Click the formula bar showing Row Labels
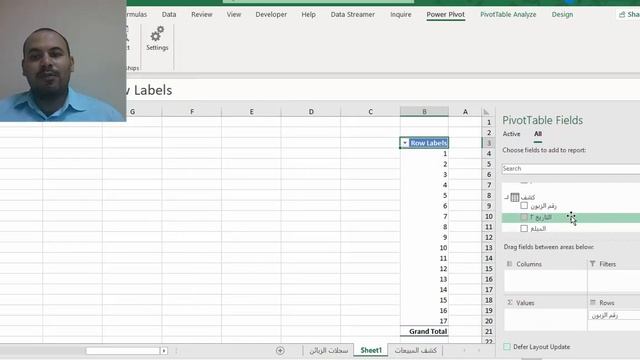 pyautogui.click(x=384, y=90)
